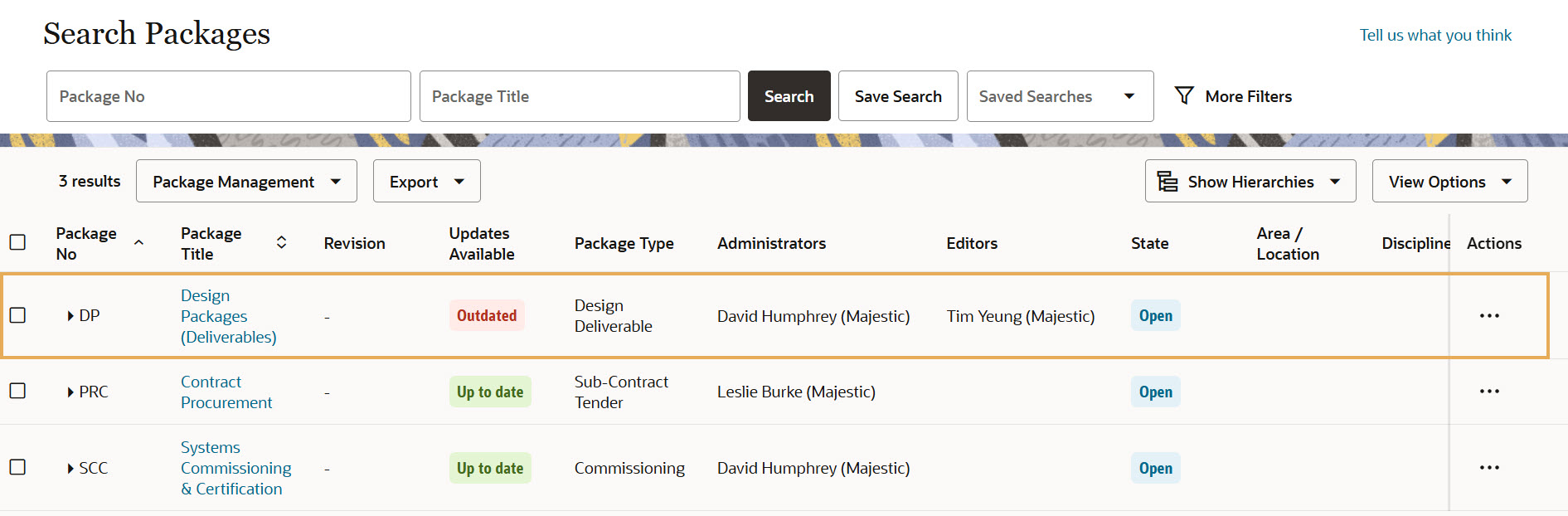The height and width of the screenshot is (516, 1568).
Task: Expand the SCC package row triangle
Action: coord(70,469)
